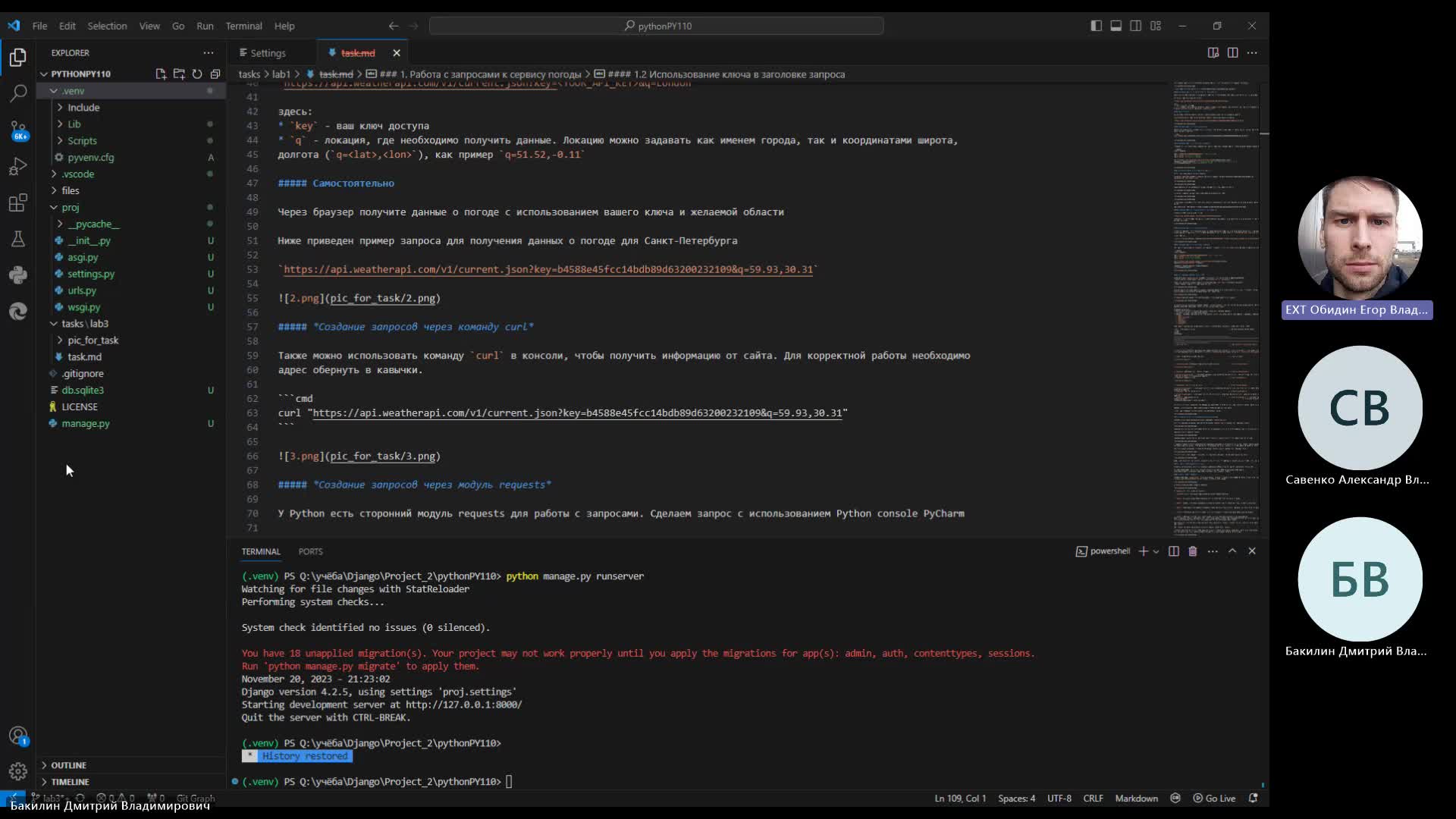Open markdown preview to the side
Image resolution: width=1456 pixels, height=819 pixels.
coord(1213,52)
